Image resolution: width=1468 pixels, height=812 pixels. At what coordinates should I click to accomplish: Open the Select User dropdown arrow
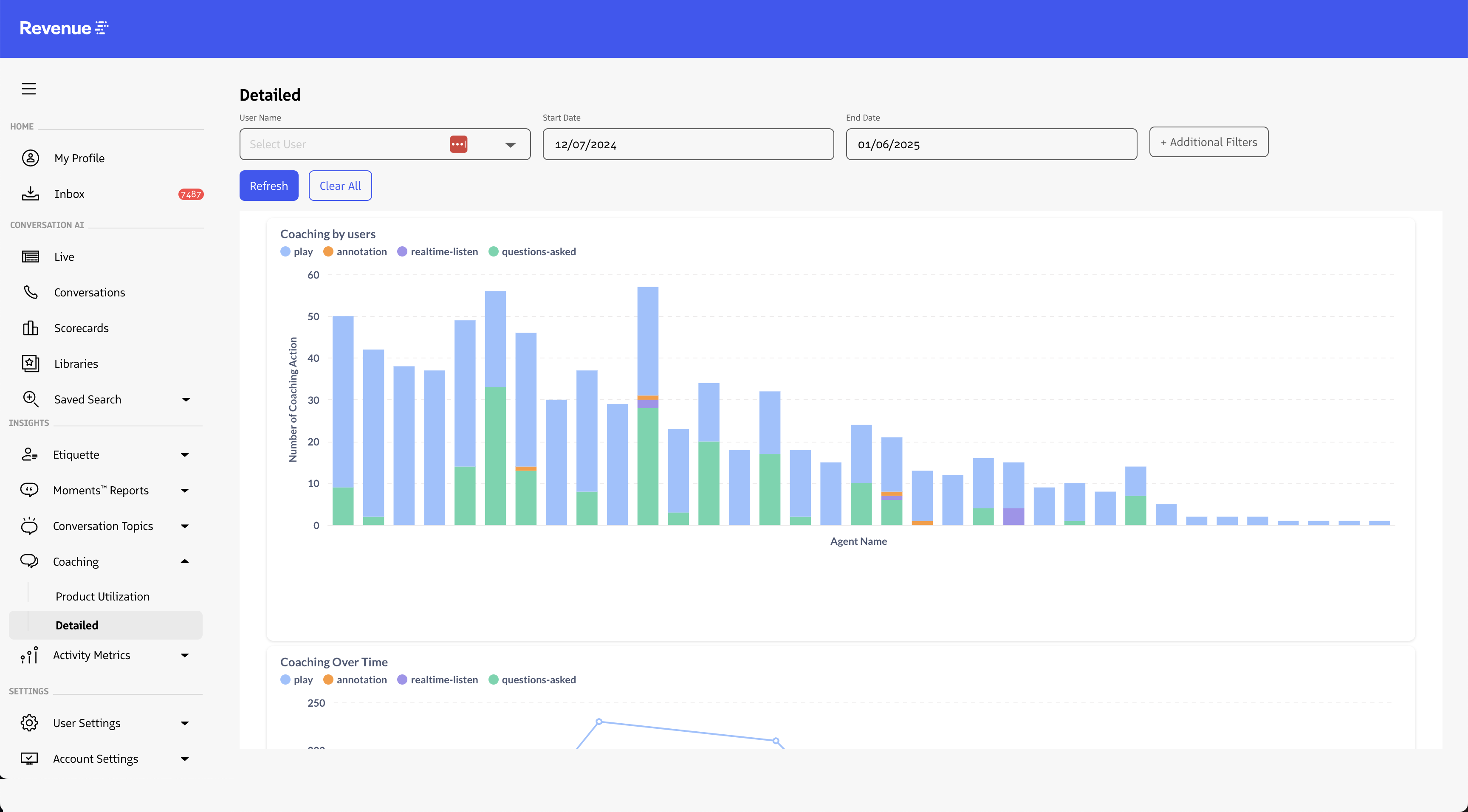pos(510,145)
